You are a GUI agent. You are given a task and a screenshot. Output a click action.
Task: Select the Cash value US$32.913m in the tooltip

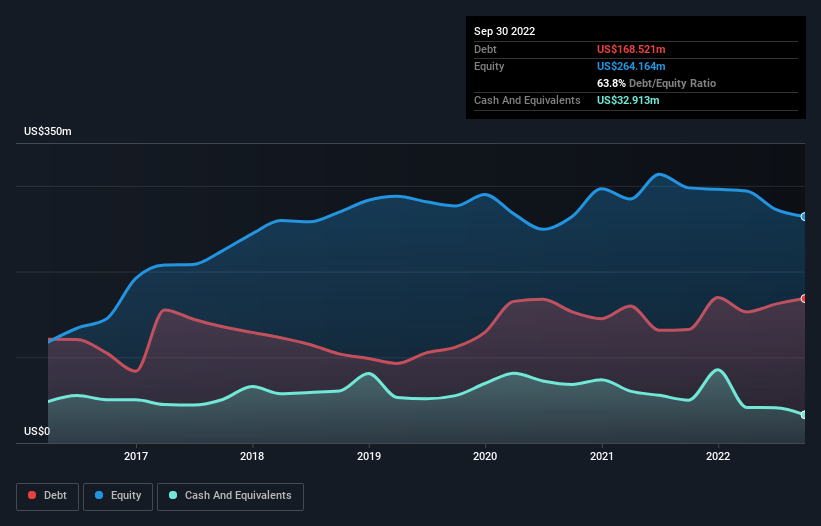tap(628, 100)
